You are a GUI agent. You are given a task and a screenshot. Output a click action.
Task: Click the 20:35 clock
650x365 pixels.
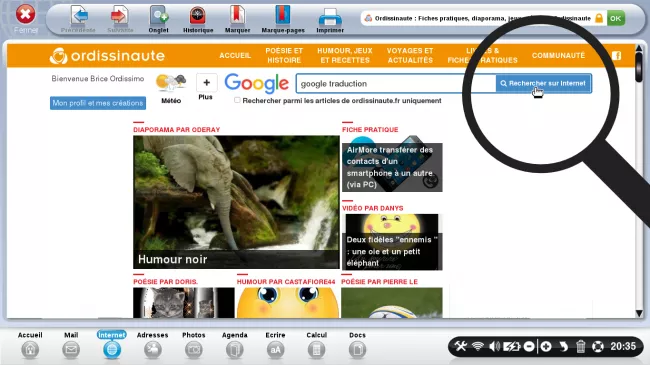point(623,346)
